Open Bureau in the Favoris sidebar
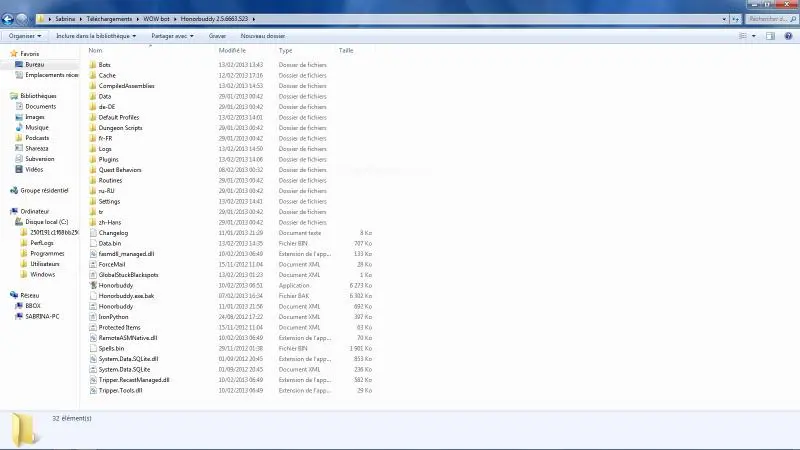This screenshot has width=800, height=450. click(x=34, y=64)
